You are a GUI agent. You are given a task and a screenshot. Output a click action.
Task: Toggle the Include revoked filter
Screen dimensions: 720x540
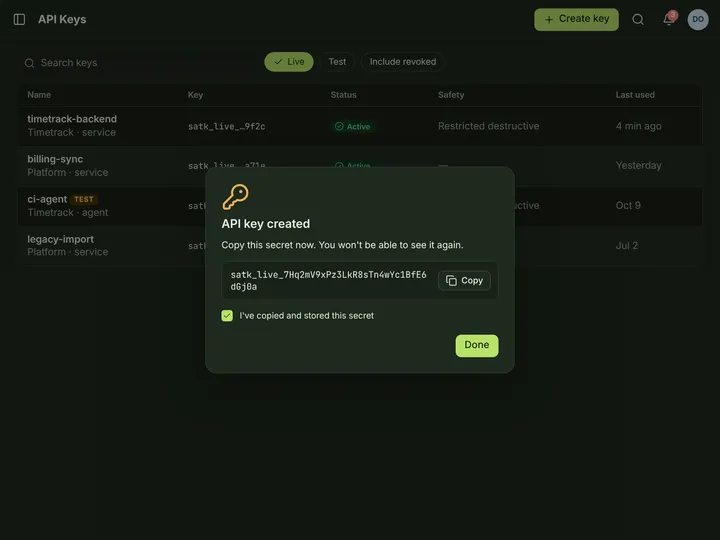[403, 62]
